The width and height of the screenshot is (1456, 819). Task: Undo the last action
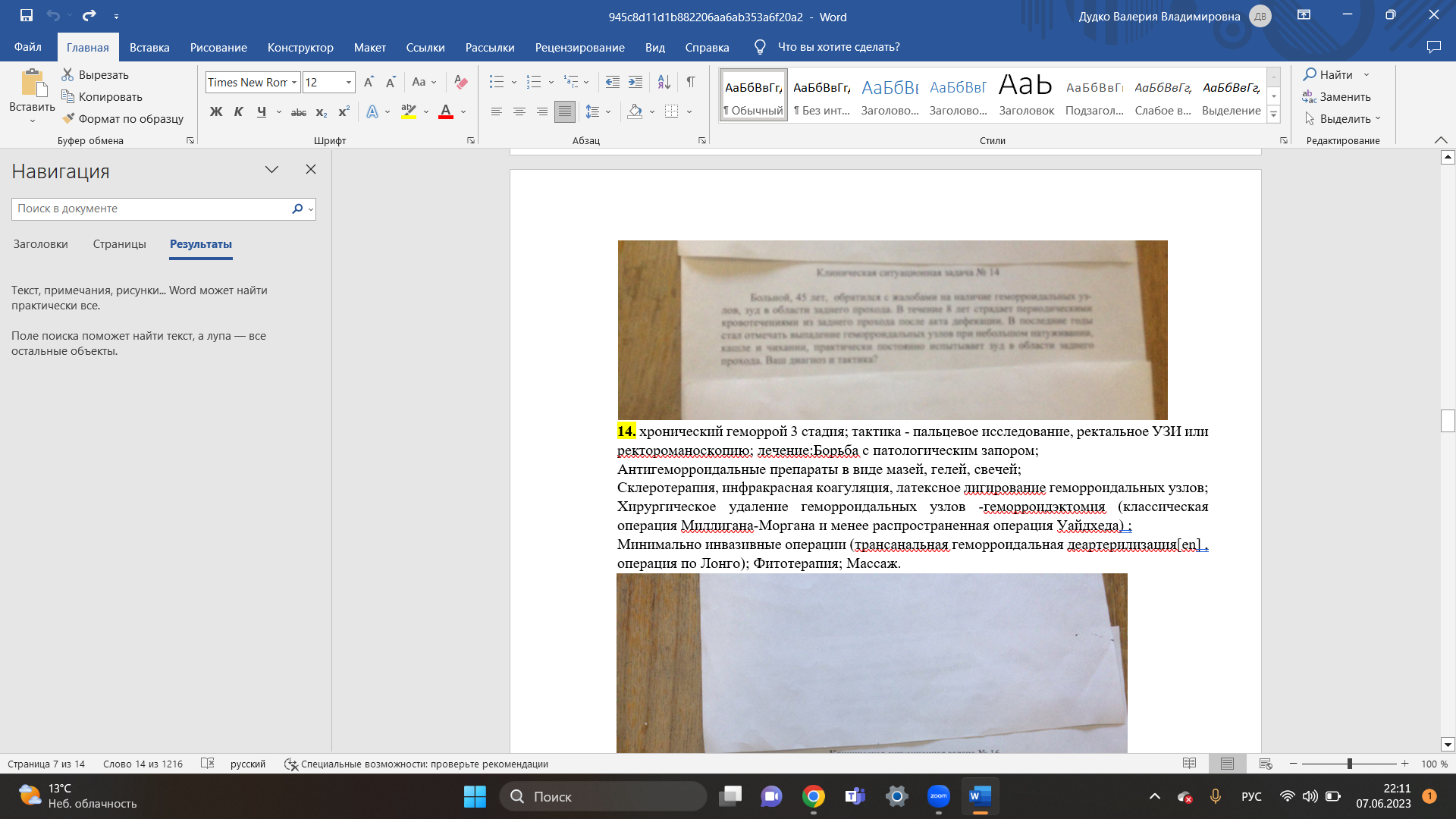(x=52, y=15)
